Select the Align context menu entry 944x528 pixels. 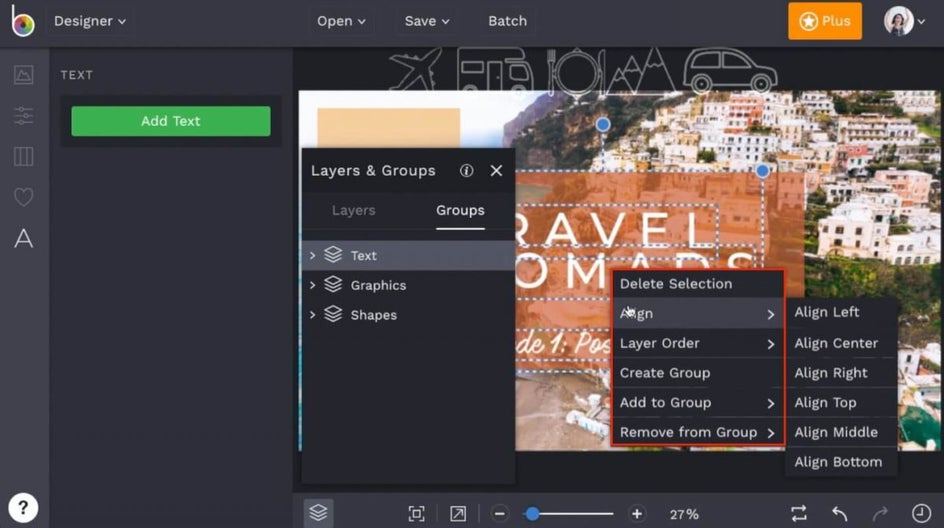(x=698, y=313)
